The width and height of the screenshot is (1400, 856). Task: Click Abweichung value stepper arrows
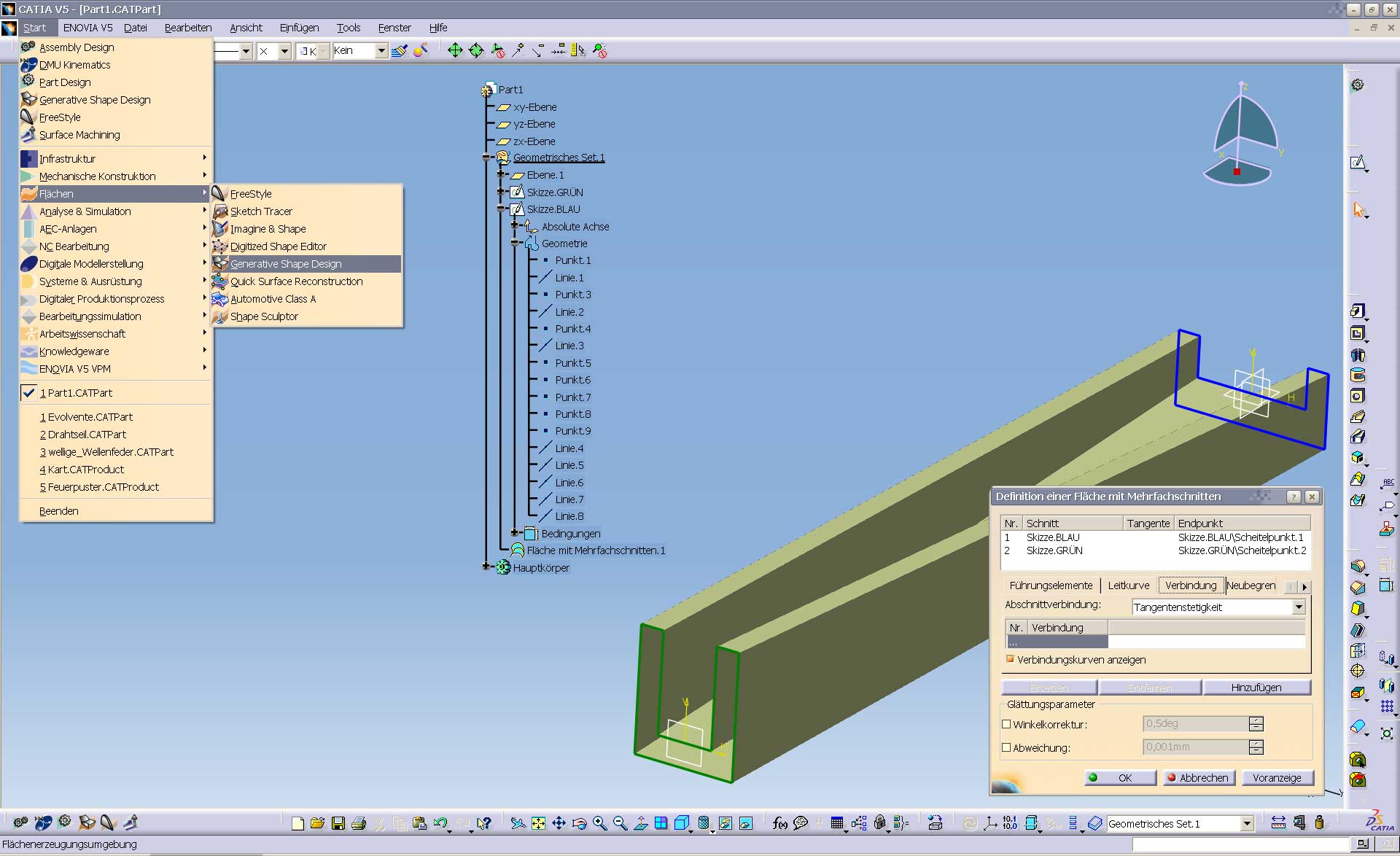pyautogui.click(x=1256, y=747)
